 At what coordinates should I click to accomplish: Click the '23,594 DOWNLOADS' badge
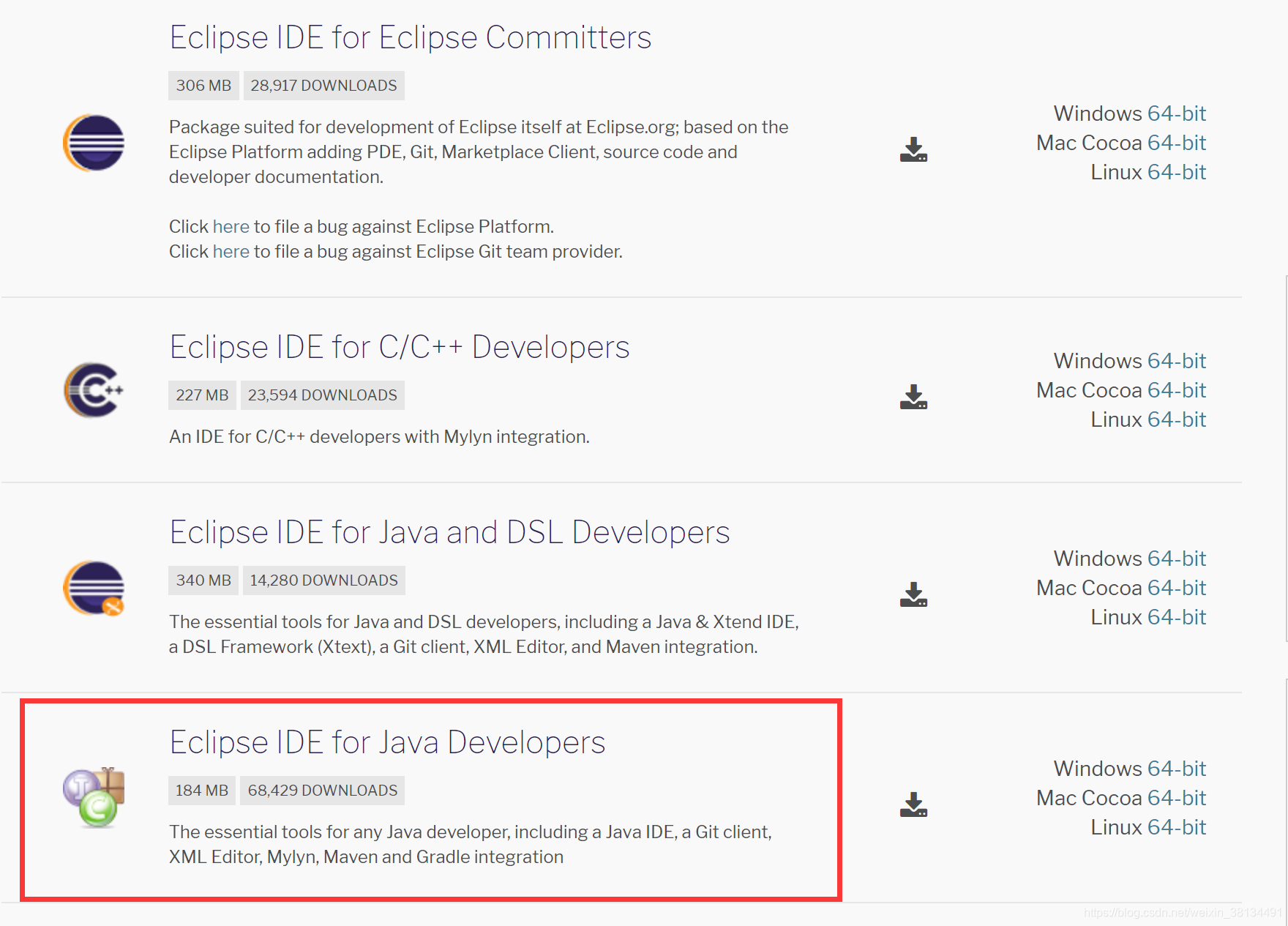322,395
